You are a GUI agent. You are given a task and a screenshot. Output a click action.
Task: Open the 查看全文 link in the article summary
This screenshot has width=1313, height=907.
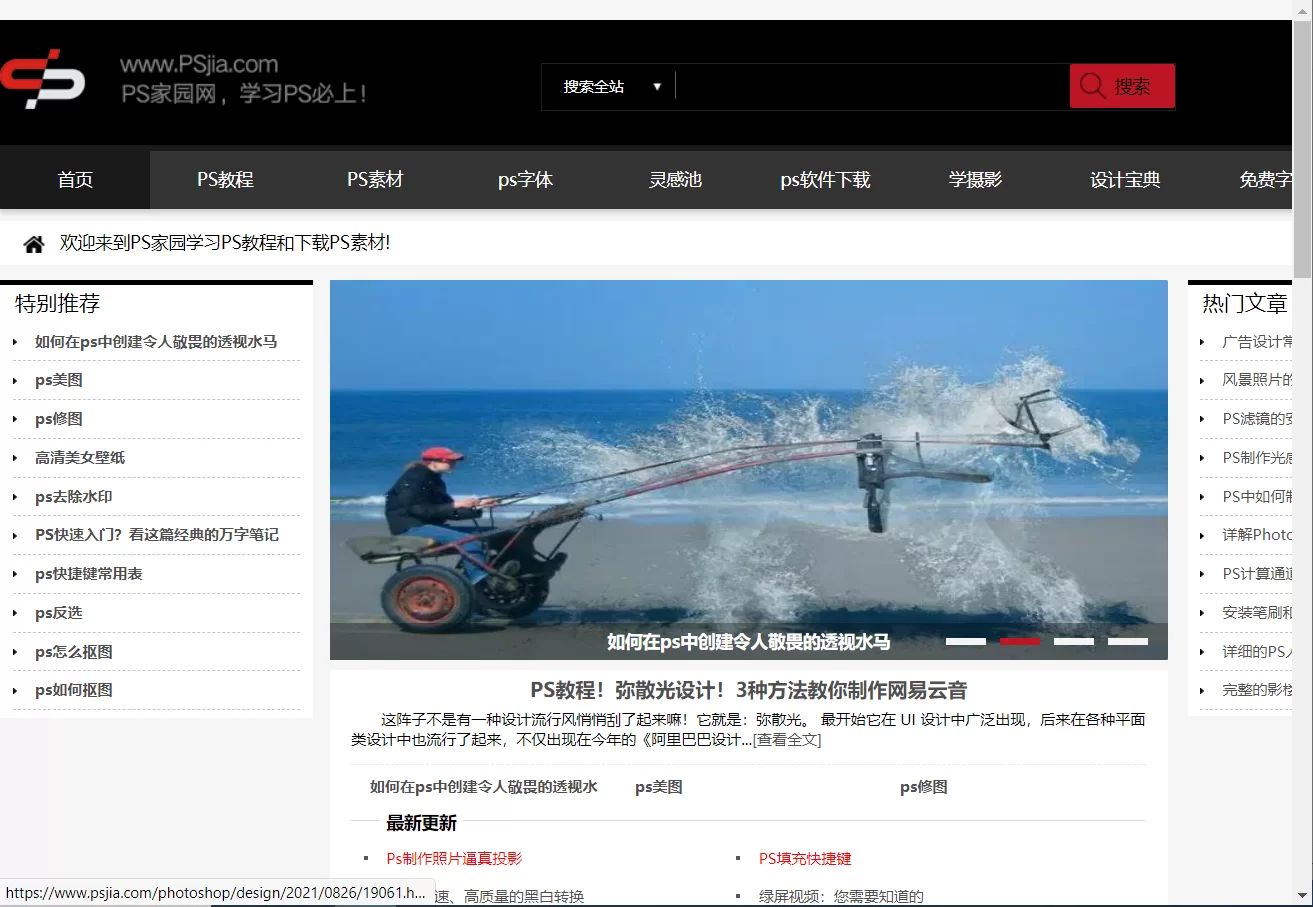click(x=789, y=742)
